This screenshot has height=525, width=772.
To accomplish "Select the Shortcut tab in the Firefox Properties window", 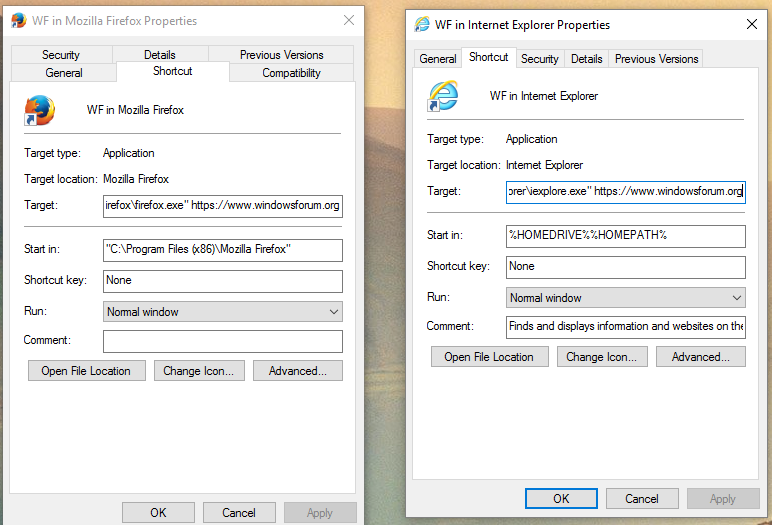I will (x=173, y=71).
